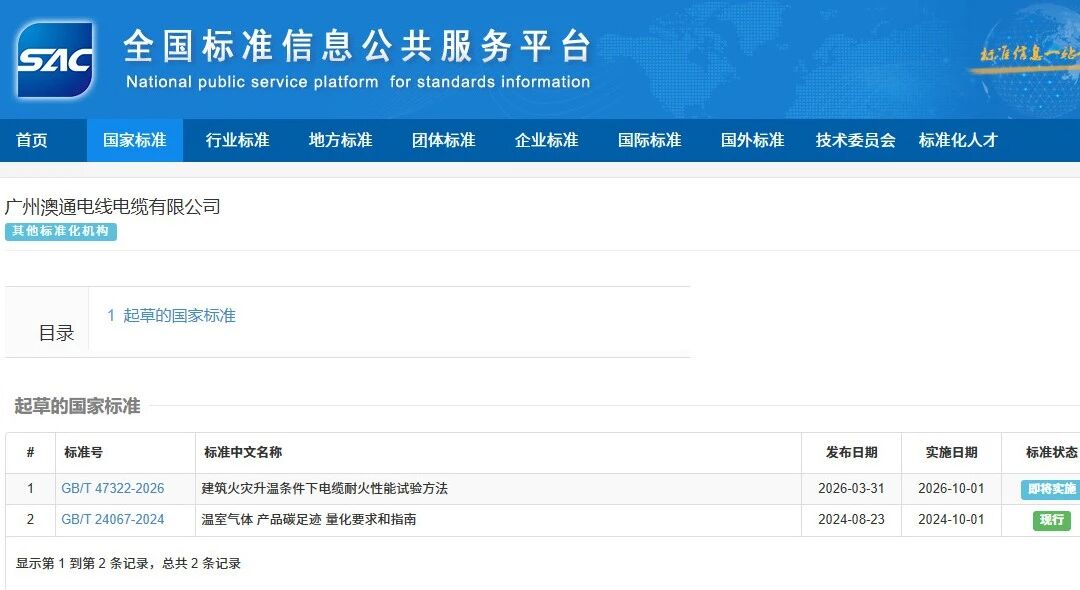Open 地方标准 navigation item

[x=341, y=141]
